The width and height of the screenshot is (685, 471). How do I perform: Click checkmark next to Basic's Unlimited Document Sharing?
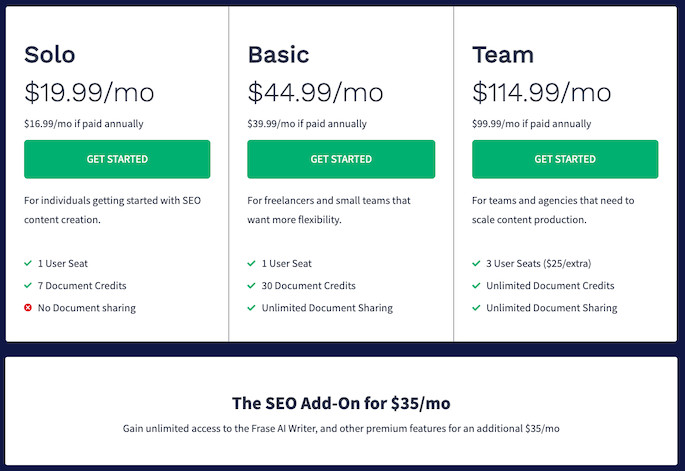click(252, 308)
